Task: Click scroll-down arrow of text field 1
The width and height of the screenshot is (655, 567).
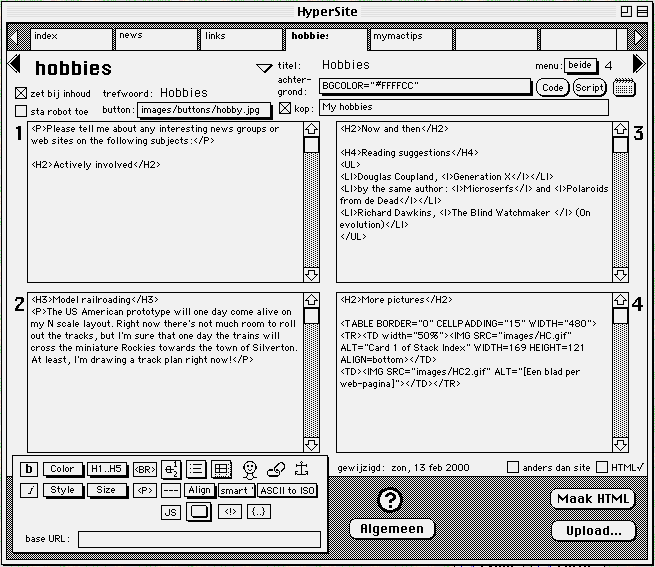Action: coord(311,275)
